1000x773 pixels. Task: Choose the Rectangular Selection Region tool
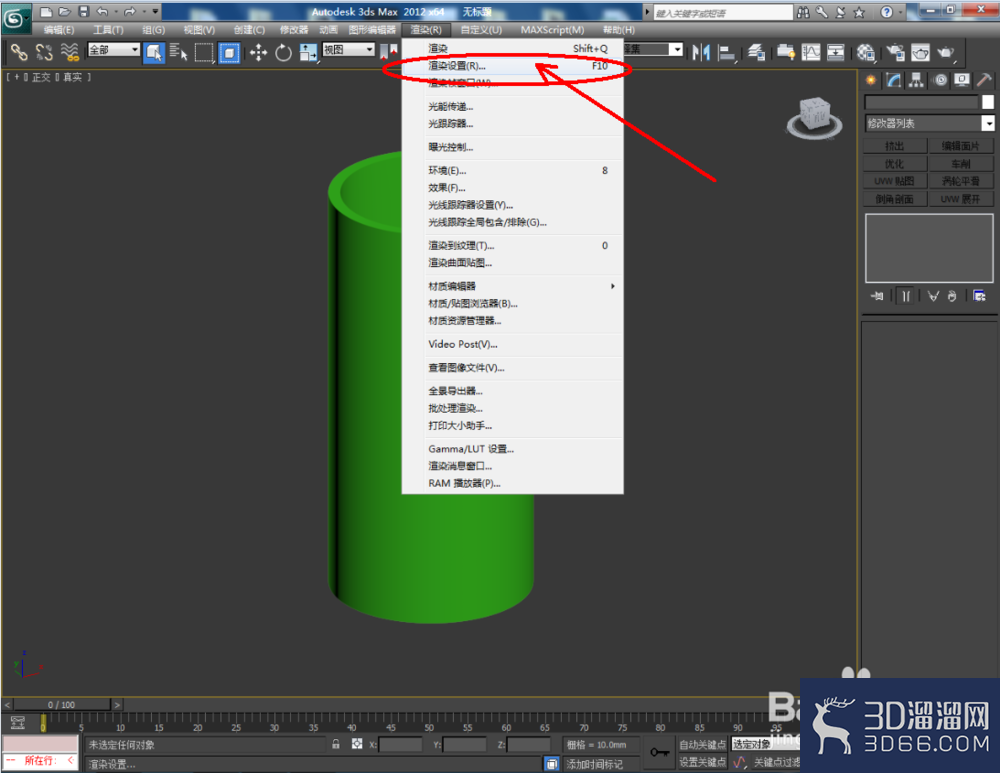coord(203,52)
